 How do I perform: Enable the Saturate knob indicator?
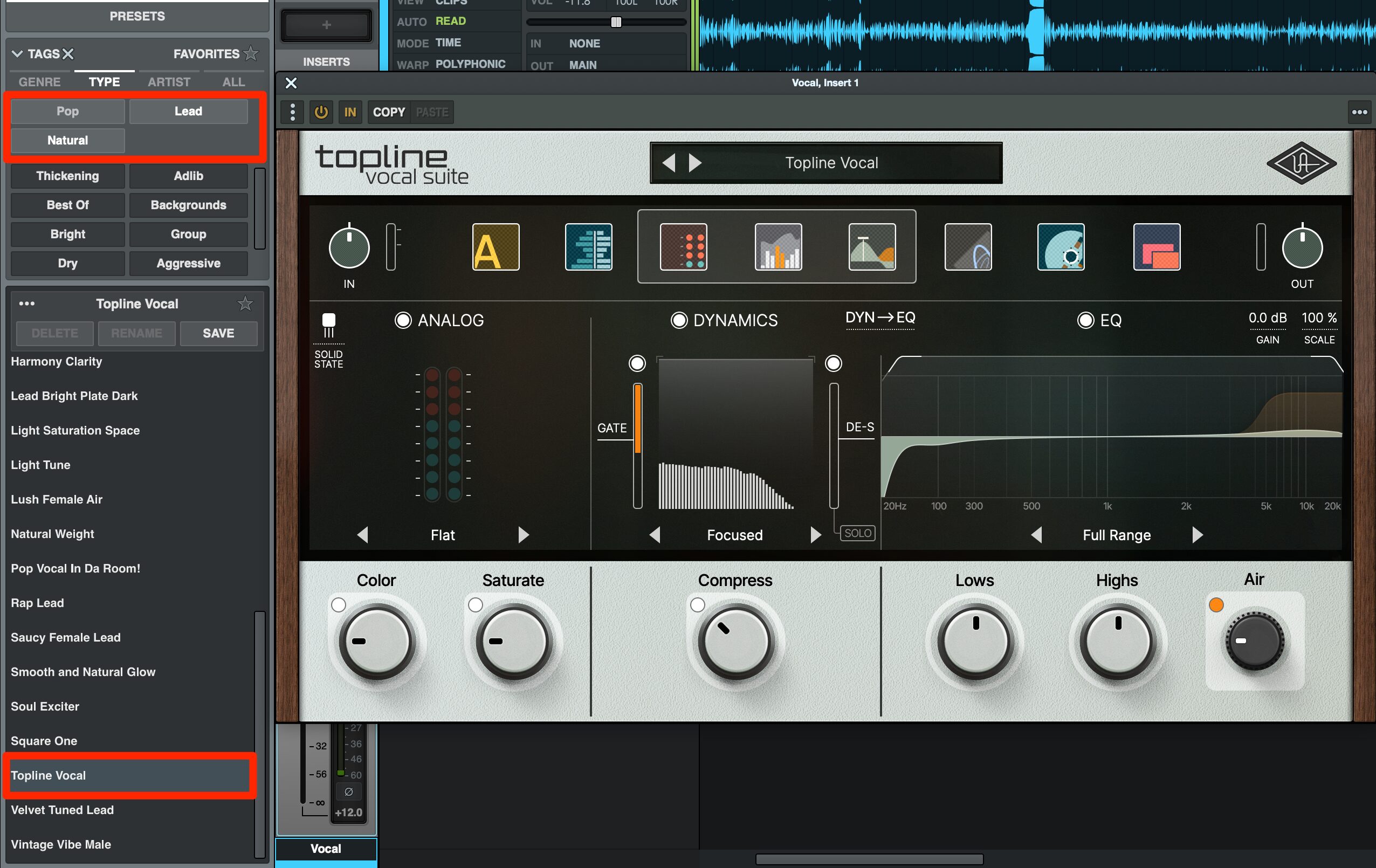pos(475,604)
